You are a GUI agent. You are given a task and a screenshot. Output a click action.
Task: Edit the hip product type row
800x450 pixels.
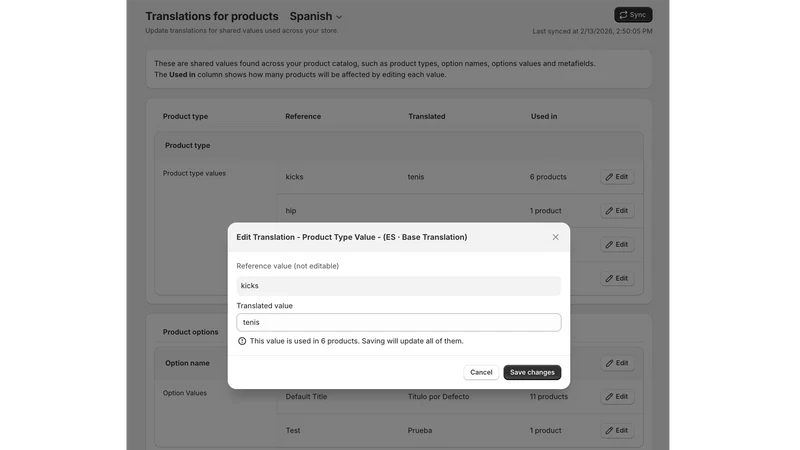click(617, 211)
